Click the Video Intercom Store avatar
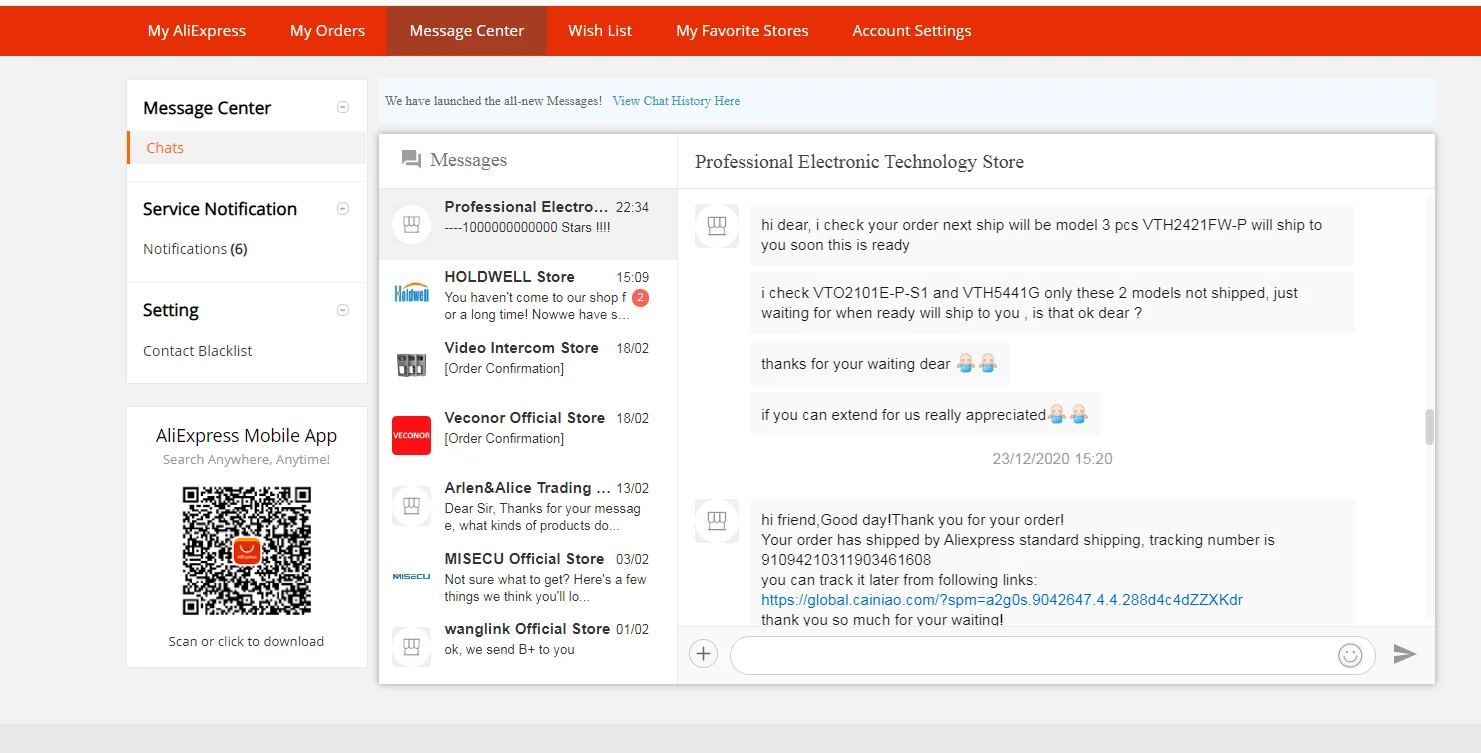Screen dimensions: 1481x753 point(411,365)
